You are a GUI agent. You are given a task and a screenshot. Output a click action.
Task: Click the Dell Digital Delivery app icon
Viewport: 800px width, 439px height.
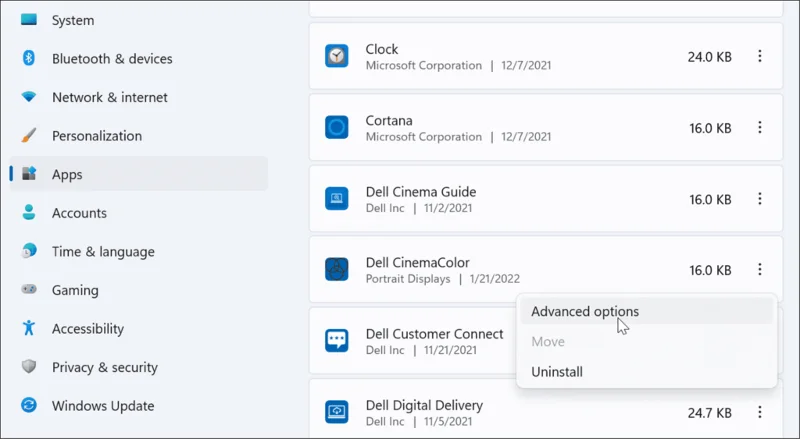(x=337, y=412)
